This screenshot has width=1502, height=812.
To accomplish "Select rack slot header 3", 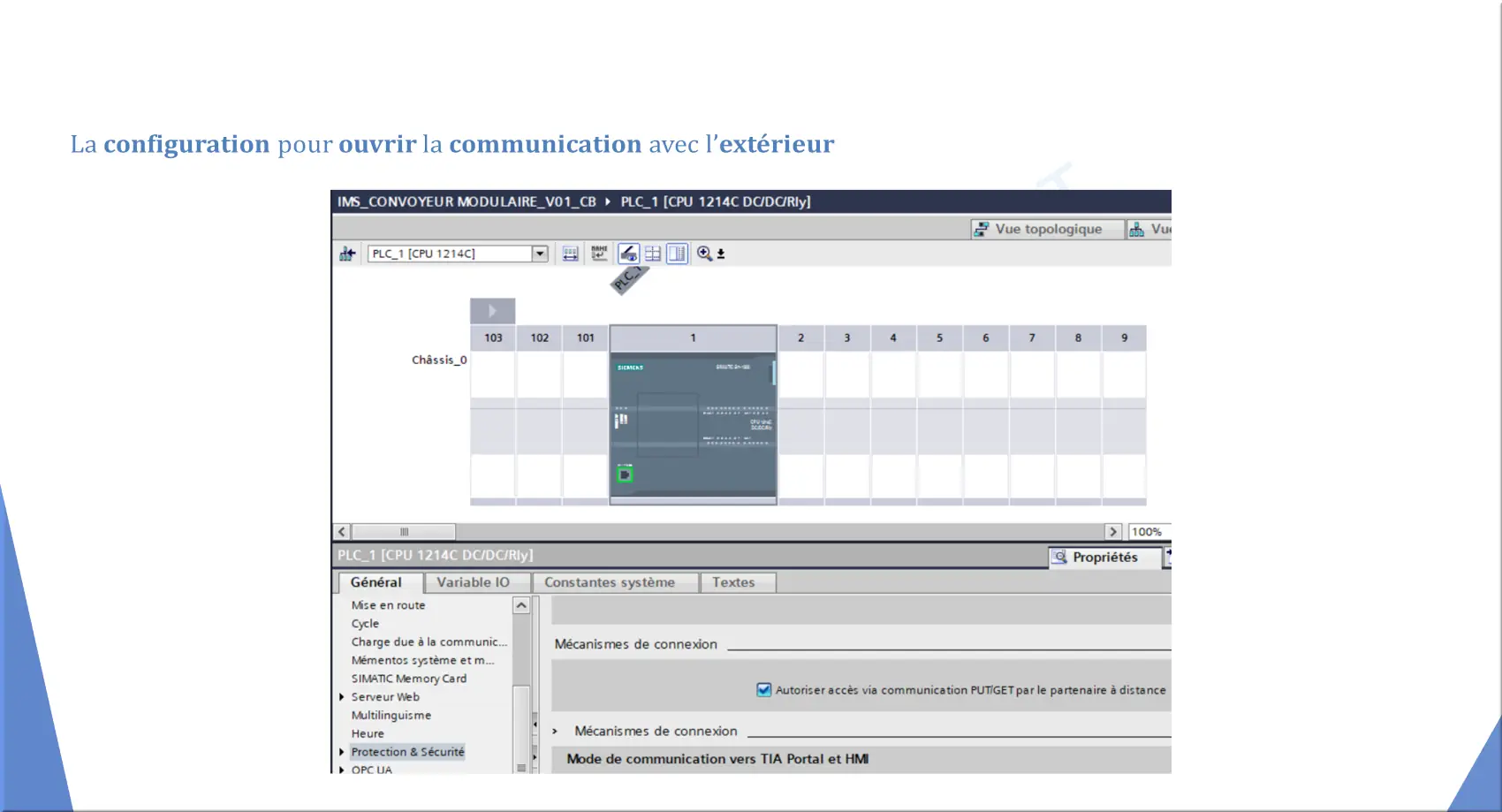I will (x=847, y=338).
